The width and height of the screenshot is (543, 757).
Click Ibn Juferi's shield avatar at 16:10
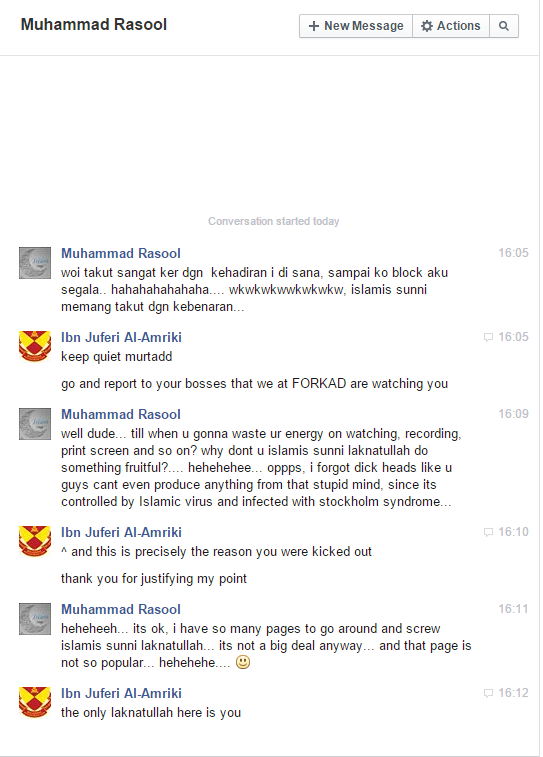tap(35, 542)
